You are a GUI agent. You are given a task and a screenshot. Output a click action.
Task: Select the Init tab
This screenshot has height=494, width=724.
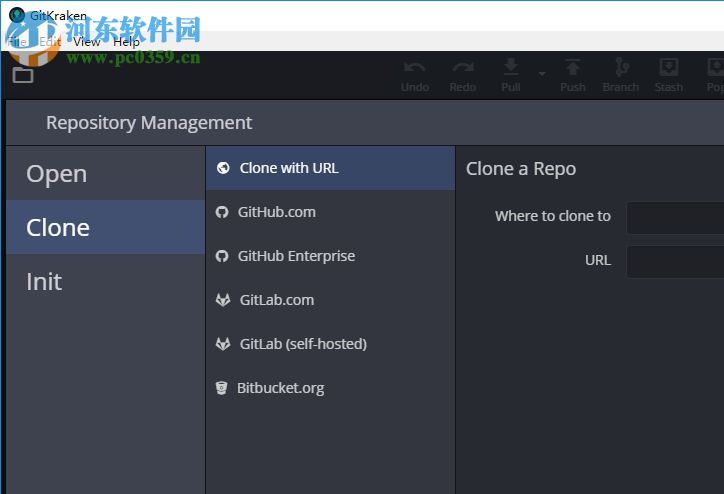tap(106, 281)
